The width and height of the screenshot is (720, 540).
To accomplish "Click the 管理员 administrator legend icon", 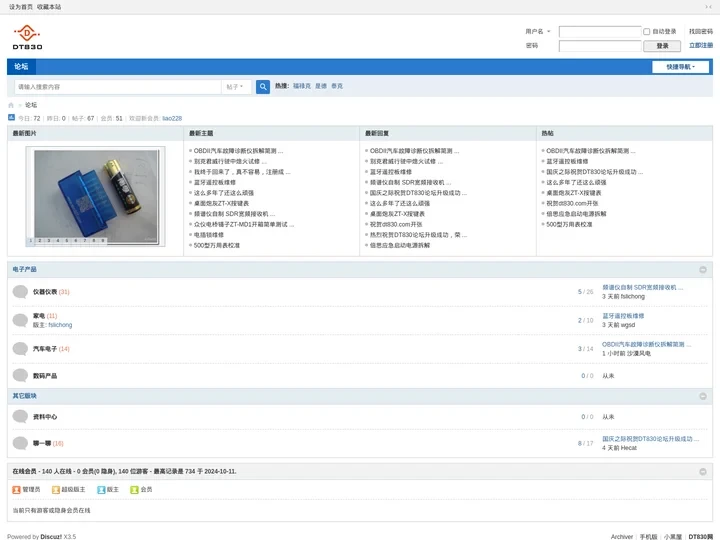I will coord(17,489).
